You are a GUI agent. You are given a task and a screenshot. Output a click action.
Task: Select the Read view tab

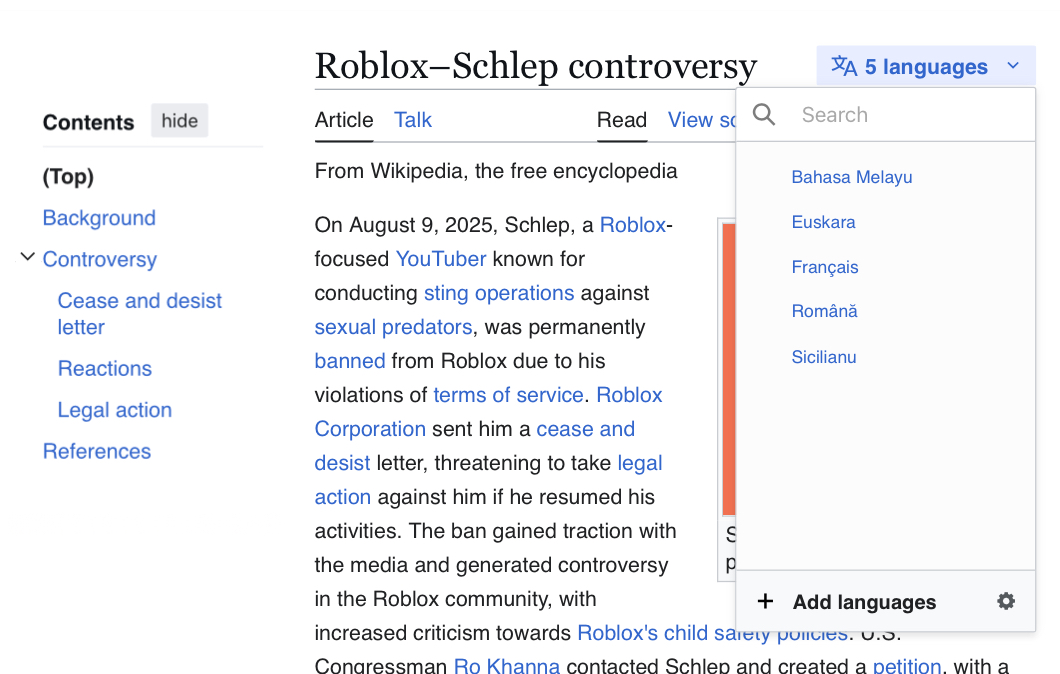622,120
